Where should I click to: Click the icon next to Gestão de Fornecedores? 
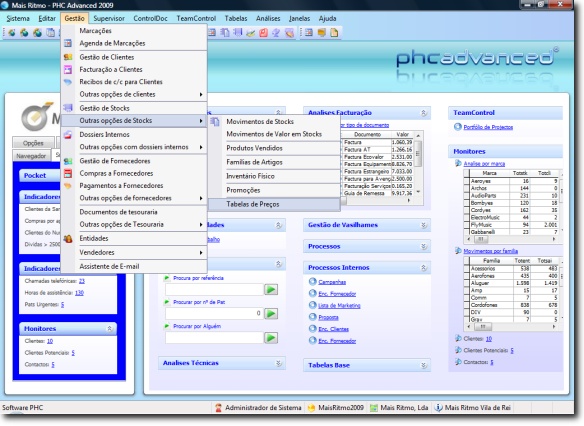click(68, 161)
